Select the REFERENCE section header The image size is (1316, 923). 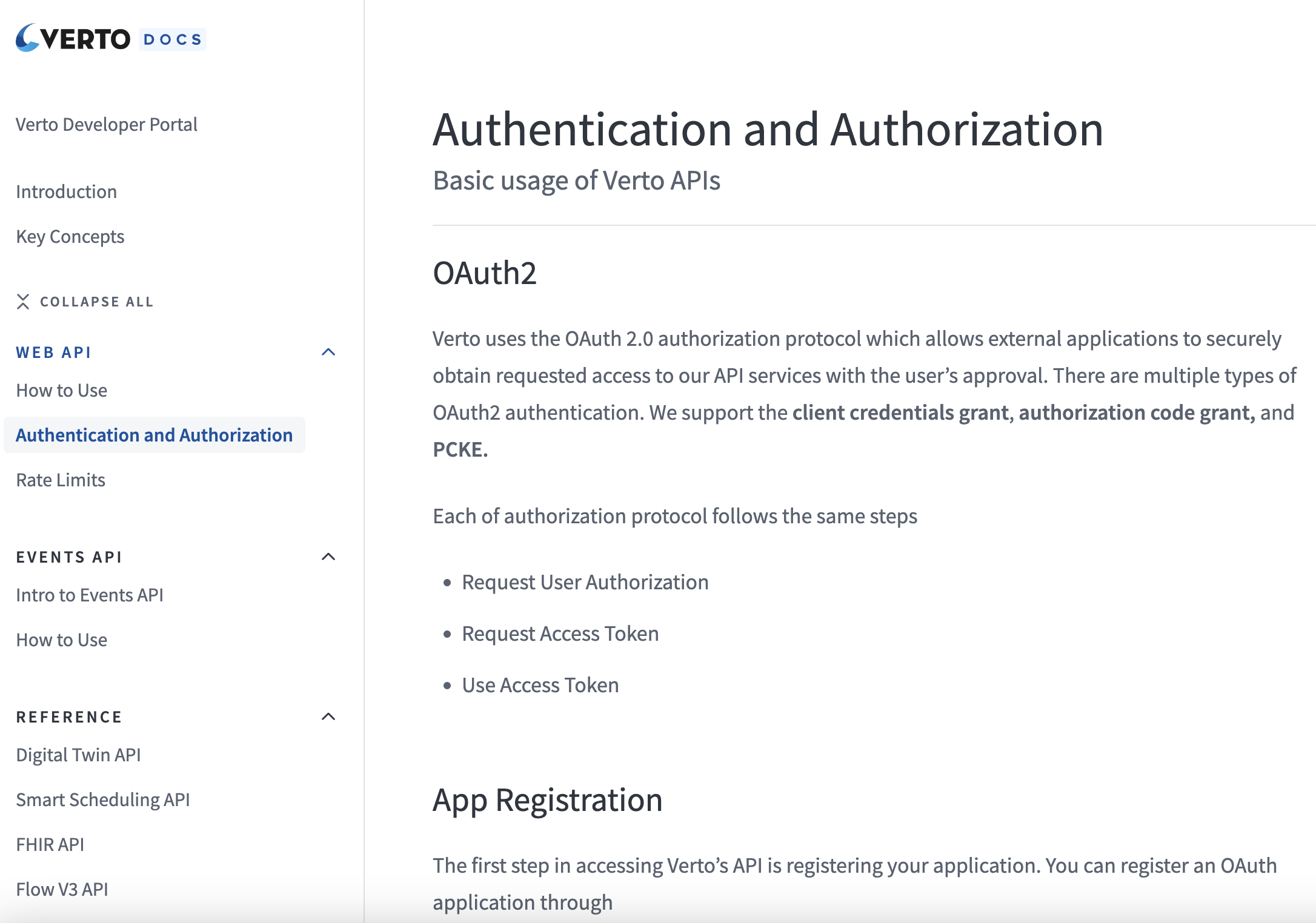69,717
